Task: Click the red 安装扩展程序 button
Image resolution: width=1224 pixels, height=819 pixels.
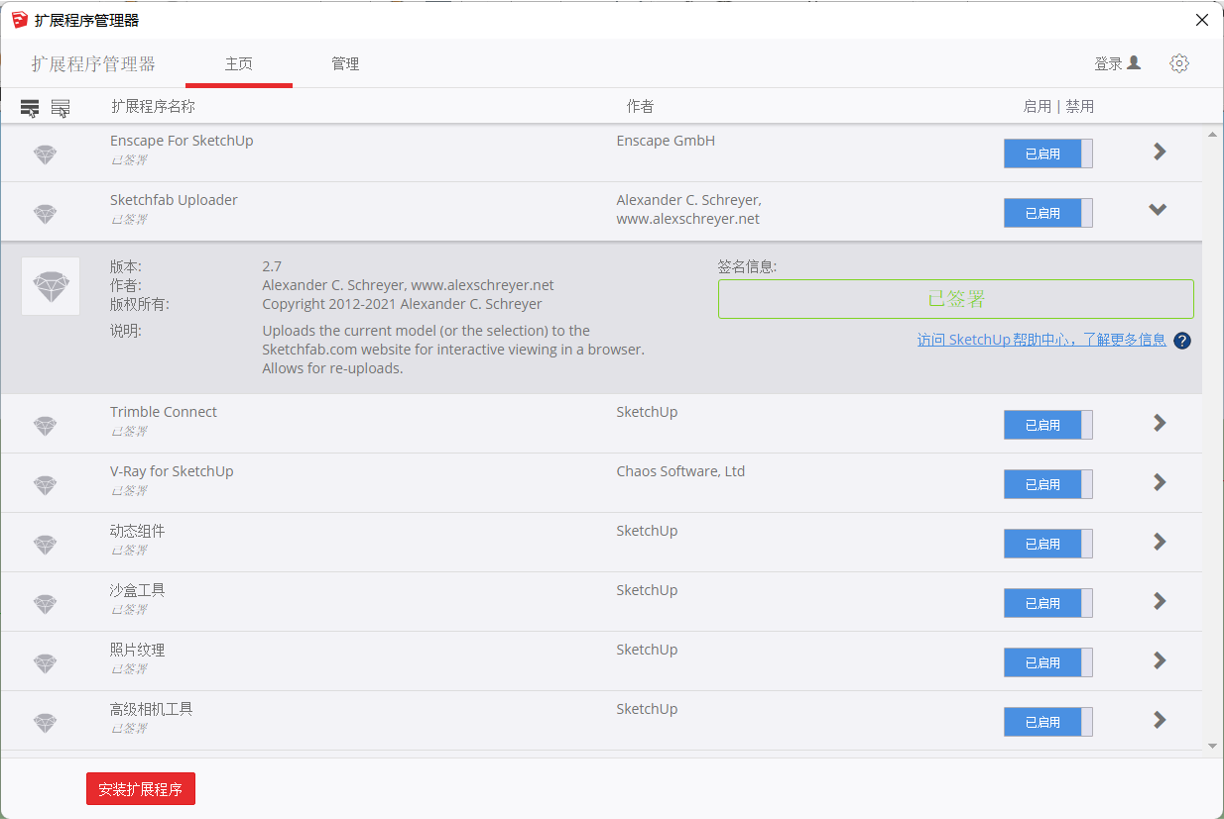Action: point(141,789)
